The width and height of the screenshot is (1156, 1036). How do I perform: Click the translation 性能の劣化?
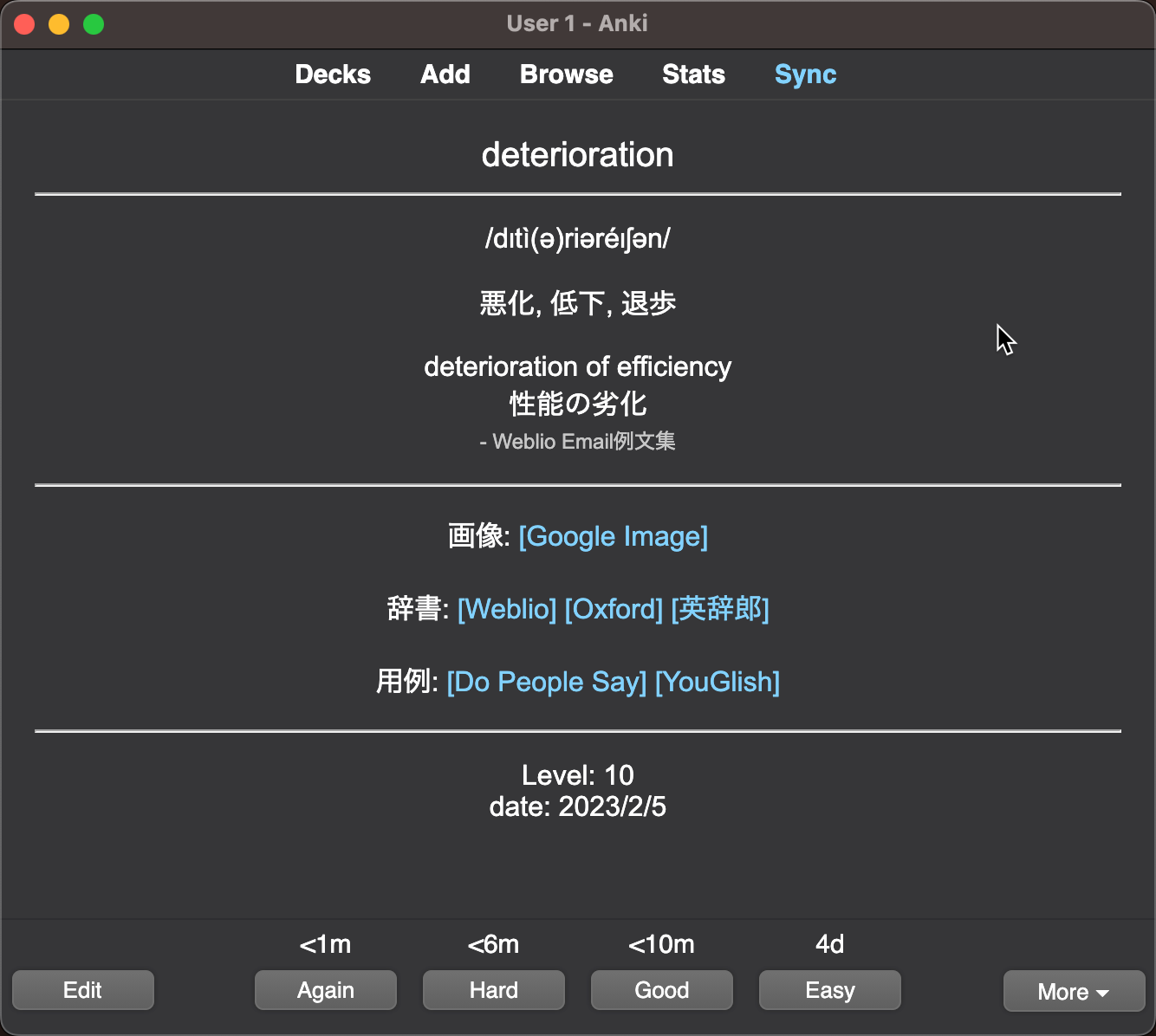[578, 404]
